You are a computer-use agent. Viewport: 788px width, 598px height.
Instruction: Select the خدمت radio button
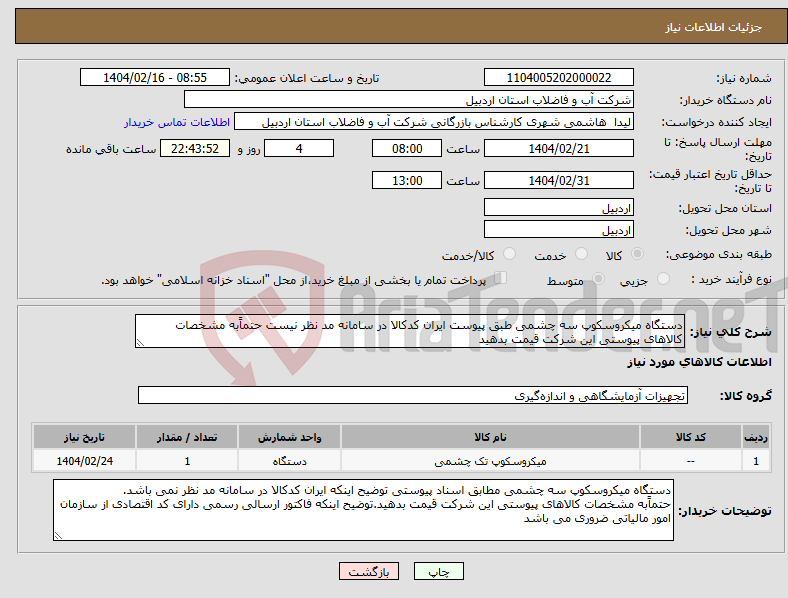click(x=581, y=254)
